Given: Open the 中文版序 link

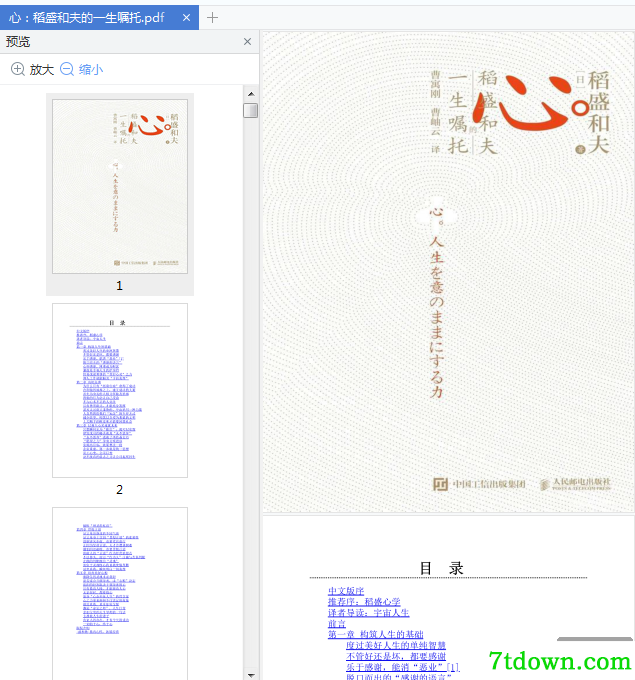Looking at the screenshot, I should tap(346, 591).
